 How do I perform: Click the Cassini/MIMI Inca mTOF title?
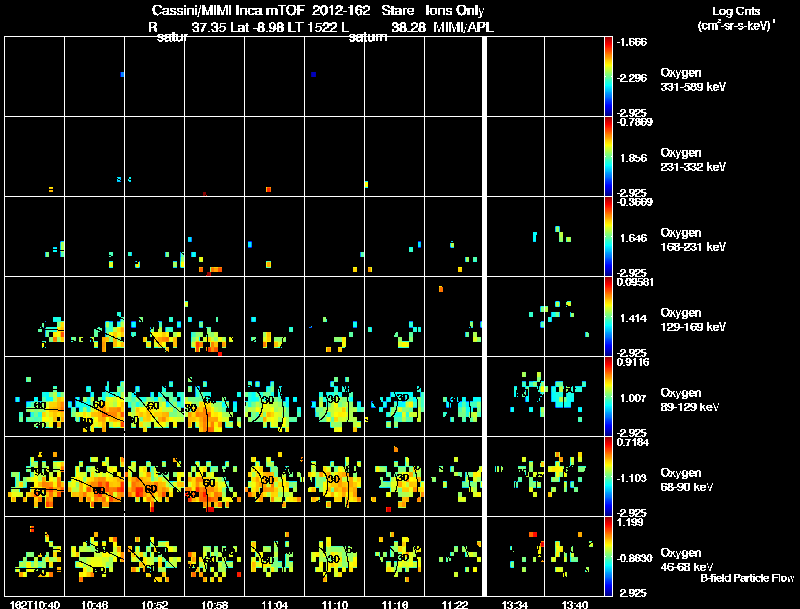coord(228,11)
